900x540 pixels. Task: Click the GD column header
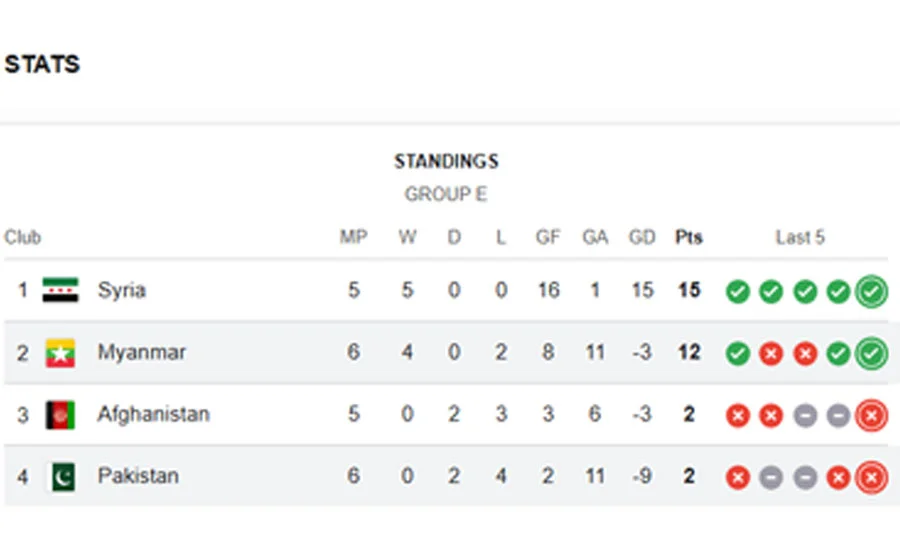click(x=642, y=238)
